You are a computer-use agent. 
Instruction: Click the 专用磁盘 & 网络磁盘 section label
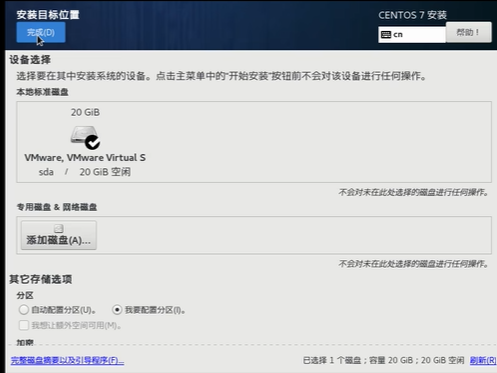coord(57,207)
